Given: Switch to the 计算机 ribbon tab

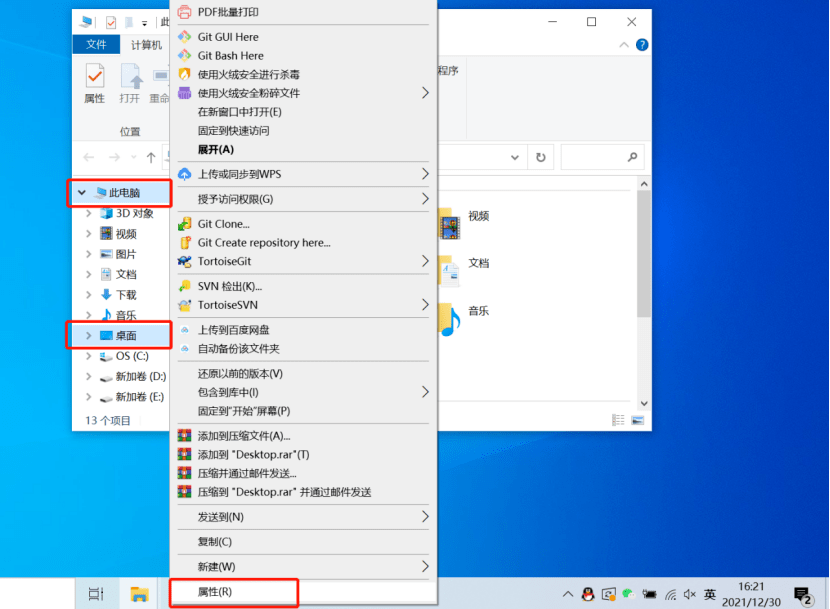Looking at the screenshot, I should tap(147, 45).
